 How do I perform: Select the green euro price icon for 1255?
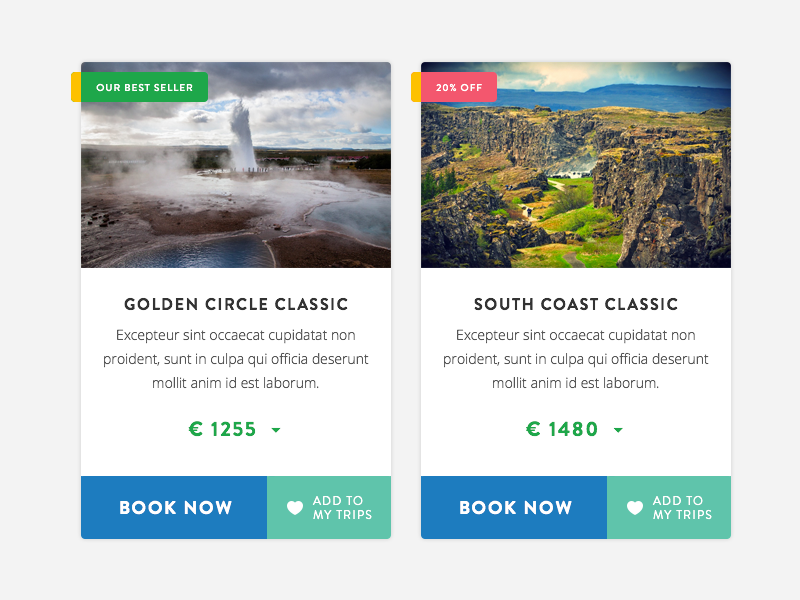(x=196, y=429)
